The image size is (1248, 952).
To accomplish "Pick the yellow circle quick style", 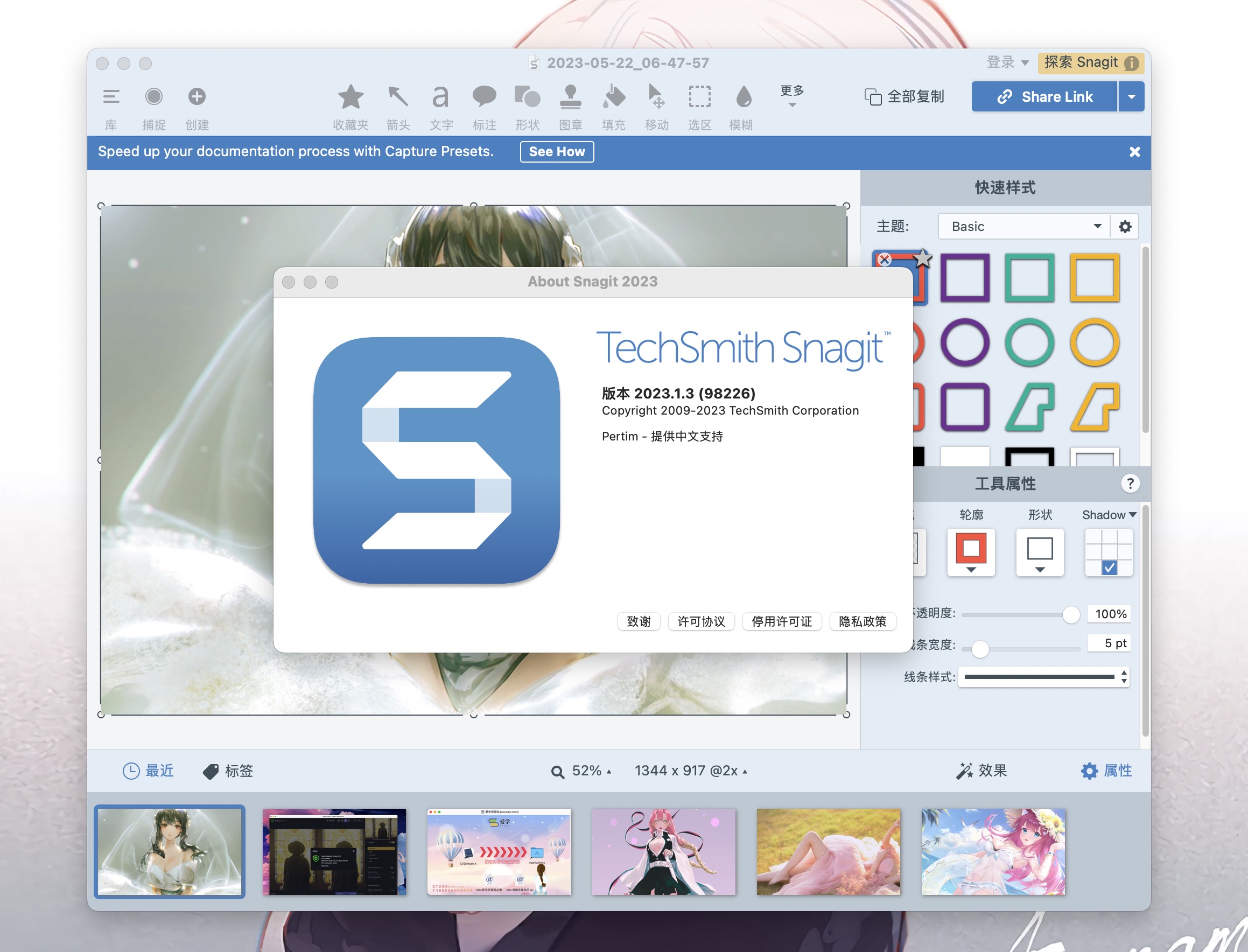I will (x=1095, y=342).
